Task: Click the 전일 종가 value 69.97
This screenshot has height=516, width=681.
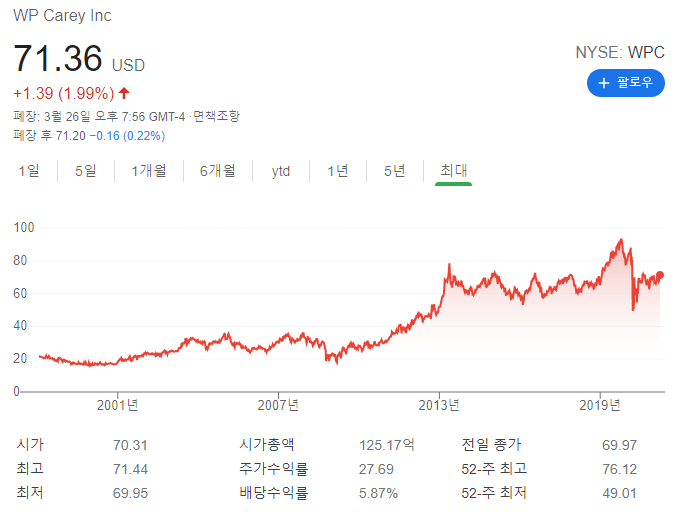Action: tap(619, 445)
